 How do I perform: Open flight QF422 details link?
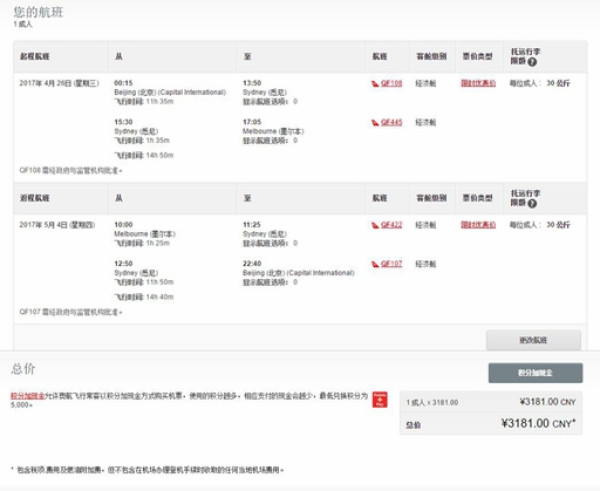391,225
